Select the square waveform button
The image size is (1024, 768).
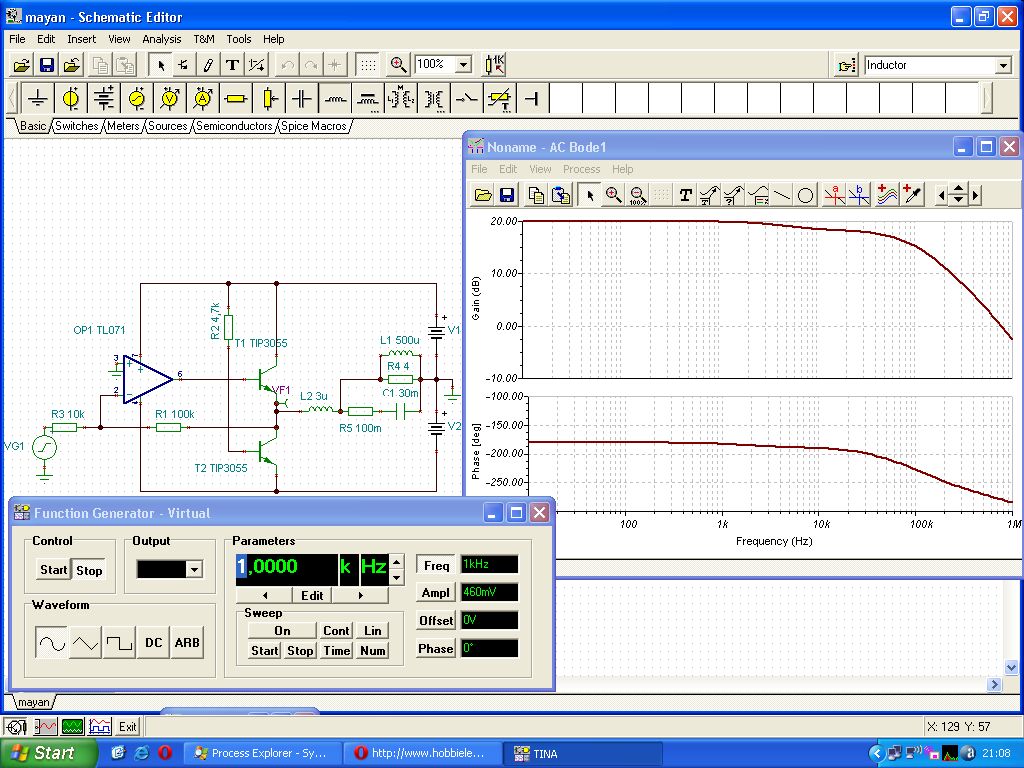point(120,643)
